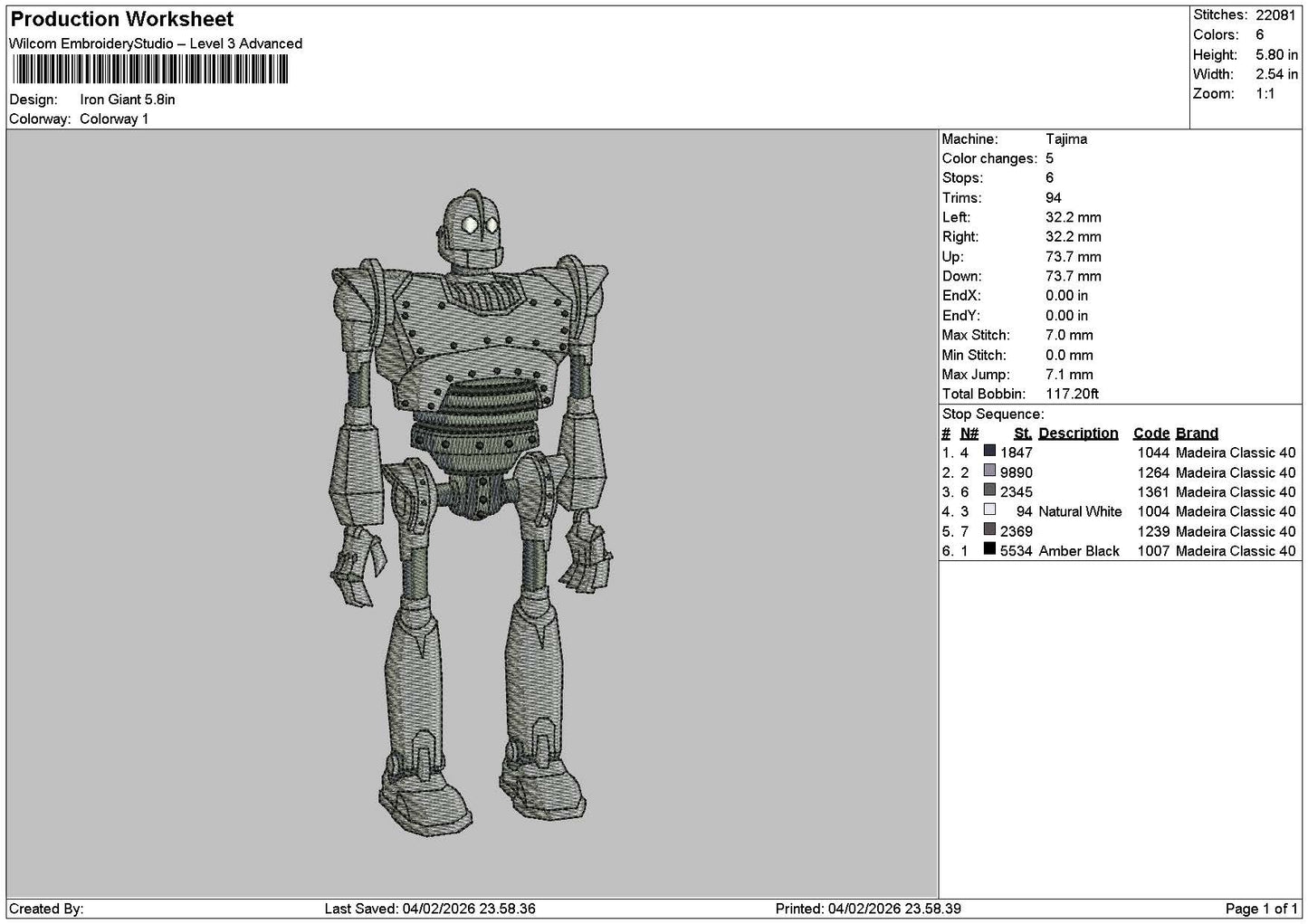This screenshot has height=924, width=1308.
Task: Click the Color changes value '5'
Action: pos(1049,158)
